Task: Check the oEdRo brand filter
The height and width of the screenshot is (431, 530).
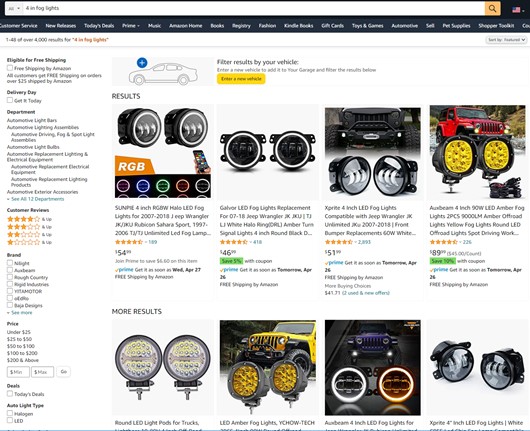Action: click(x=10, y=298)
